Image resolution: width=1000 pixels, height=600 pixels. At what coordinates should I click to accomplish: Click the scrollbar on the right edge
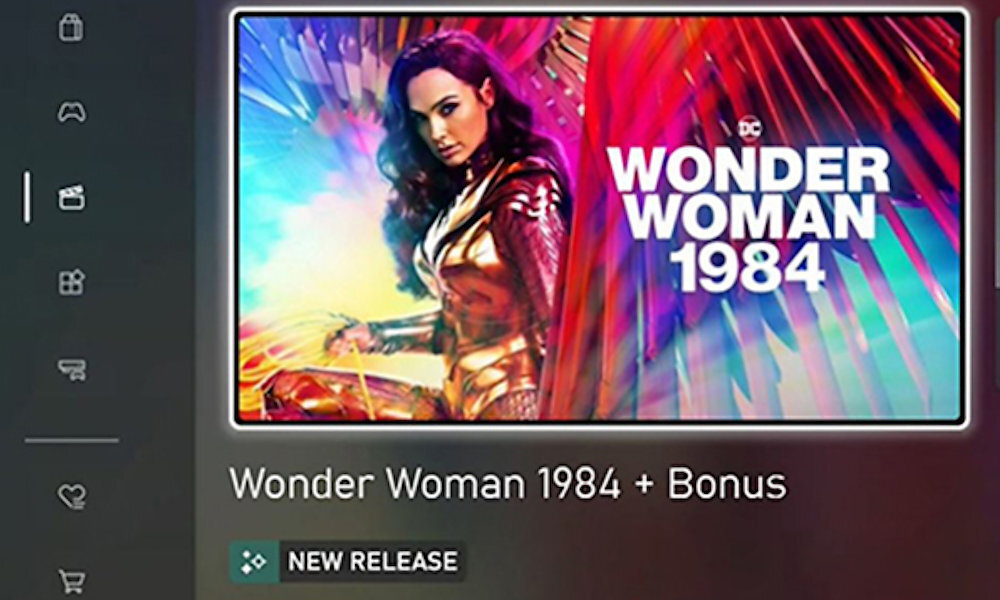[996, 191]
